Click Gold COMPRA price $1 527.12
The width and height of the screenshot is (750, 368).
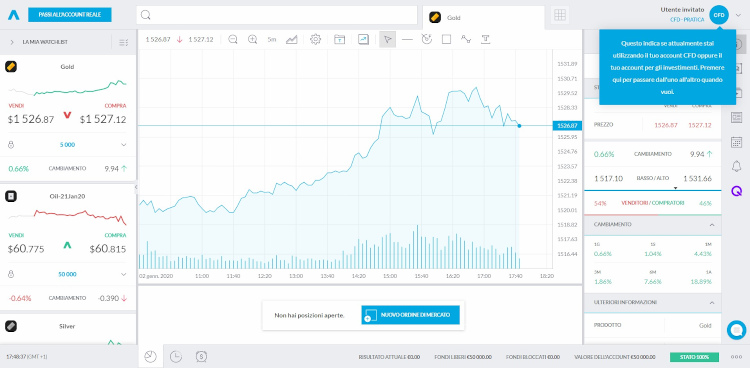[103, 120]
